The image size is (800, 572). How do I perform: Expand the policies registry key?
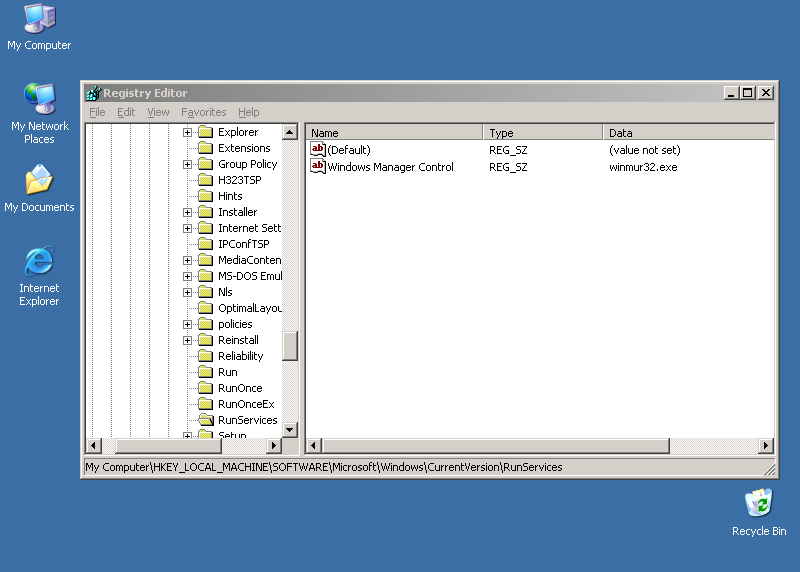click(x=187, y=325)
